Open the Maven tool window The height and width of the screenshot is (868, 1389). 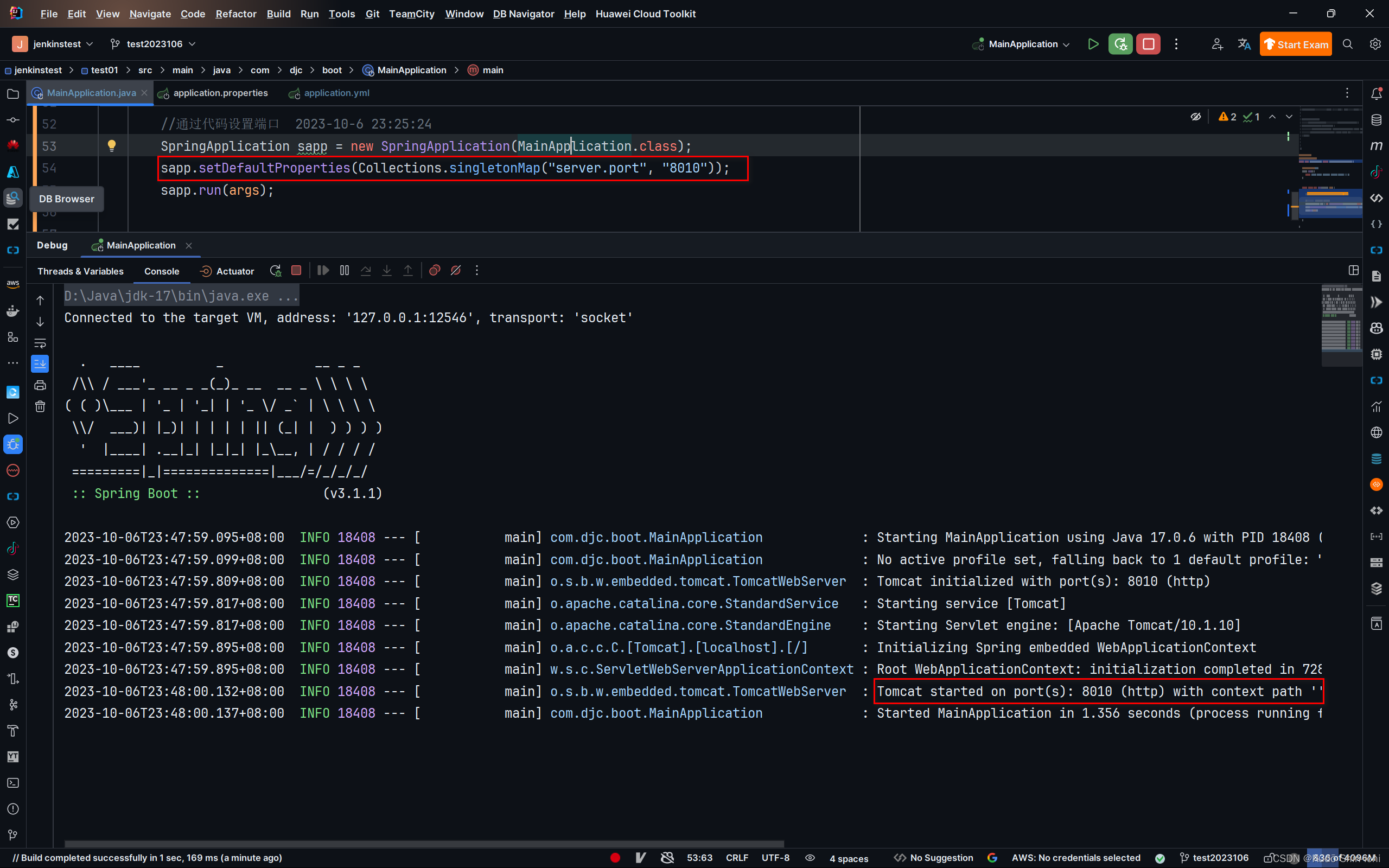click(1377, 146)
